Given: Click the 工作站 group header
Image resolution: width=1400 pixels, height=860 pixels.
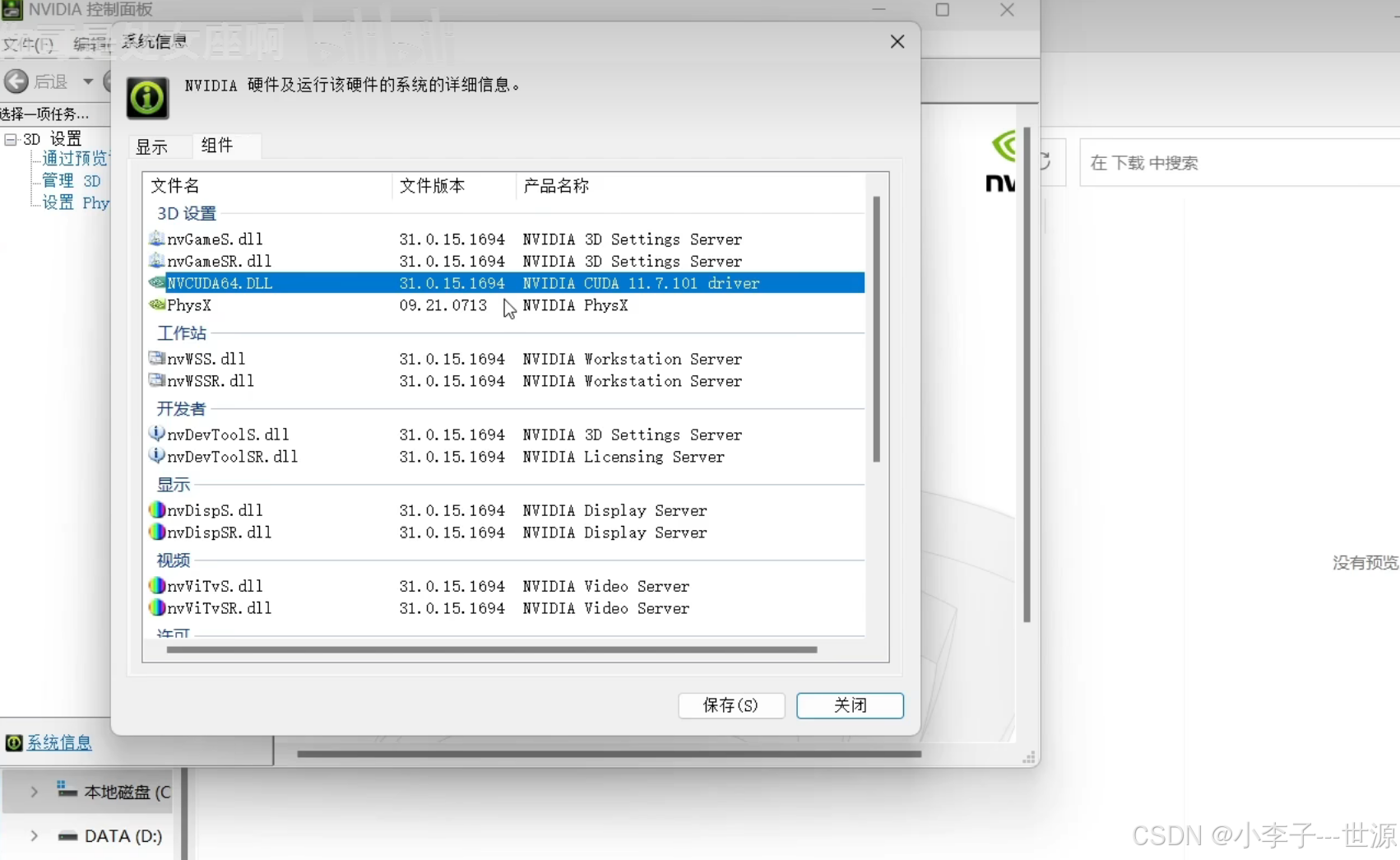Looking at the screenshot, I should (x=181, y=333).
